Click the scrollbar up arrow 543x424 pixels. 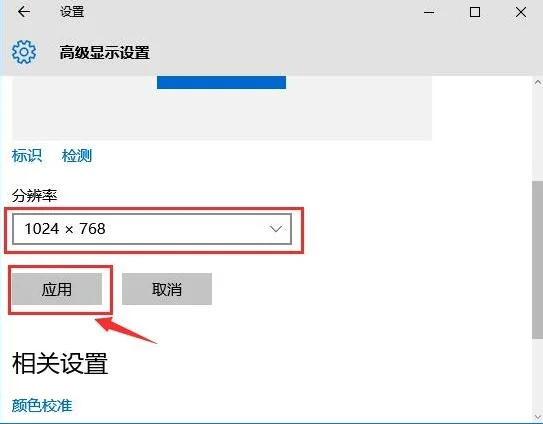click(x=537, y=82)
